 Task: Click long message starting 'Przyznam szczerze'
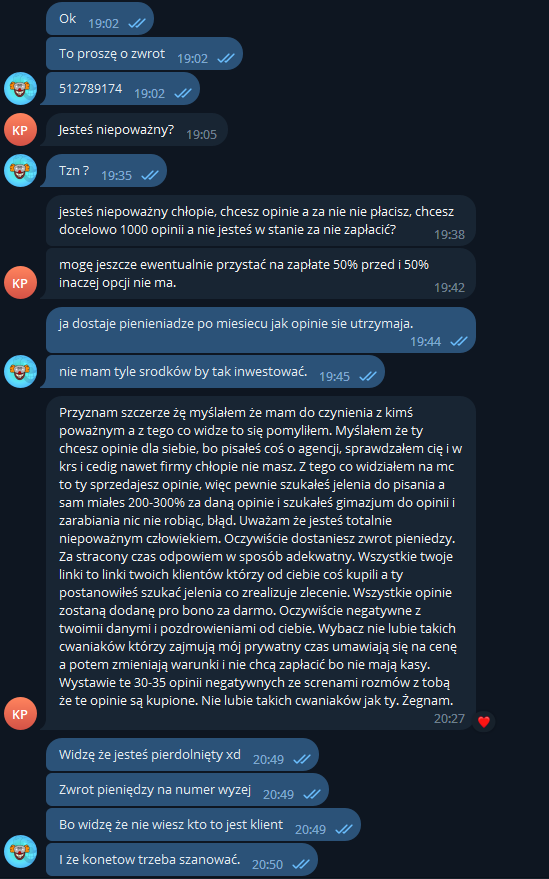pos(261,563)
